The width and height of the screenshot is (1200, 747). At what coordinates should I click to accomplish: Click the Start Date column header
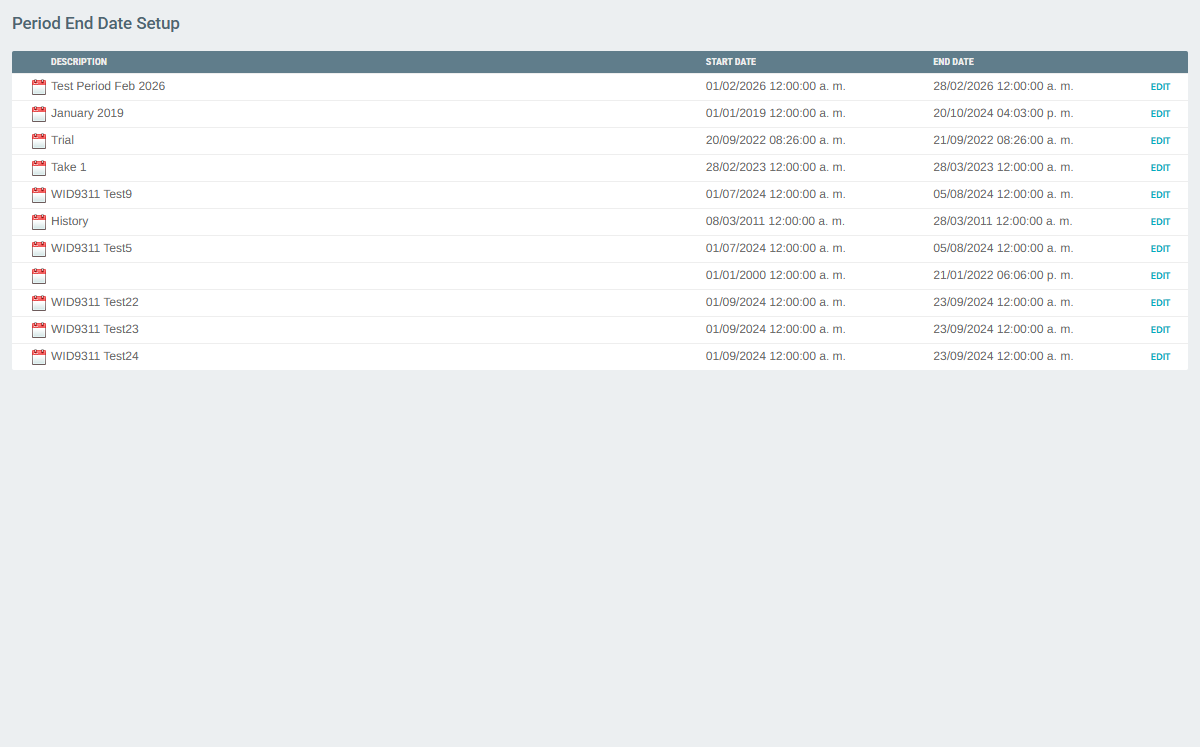point(730,62)
